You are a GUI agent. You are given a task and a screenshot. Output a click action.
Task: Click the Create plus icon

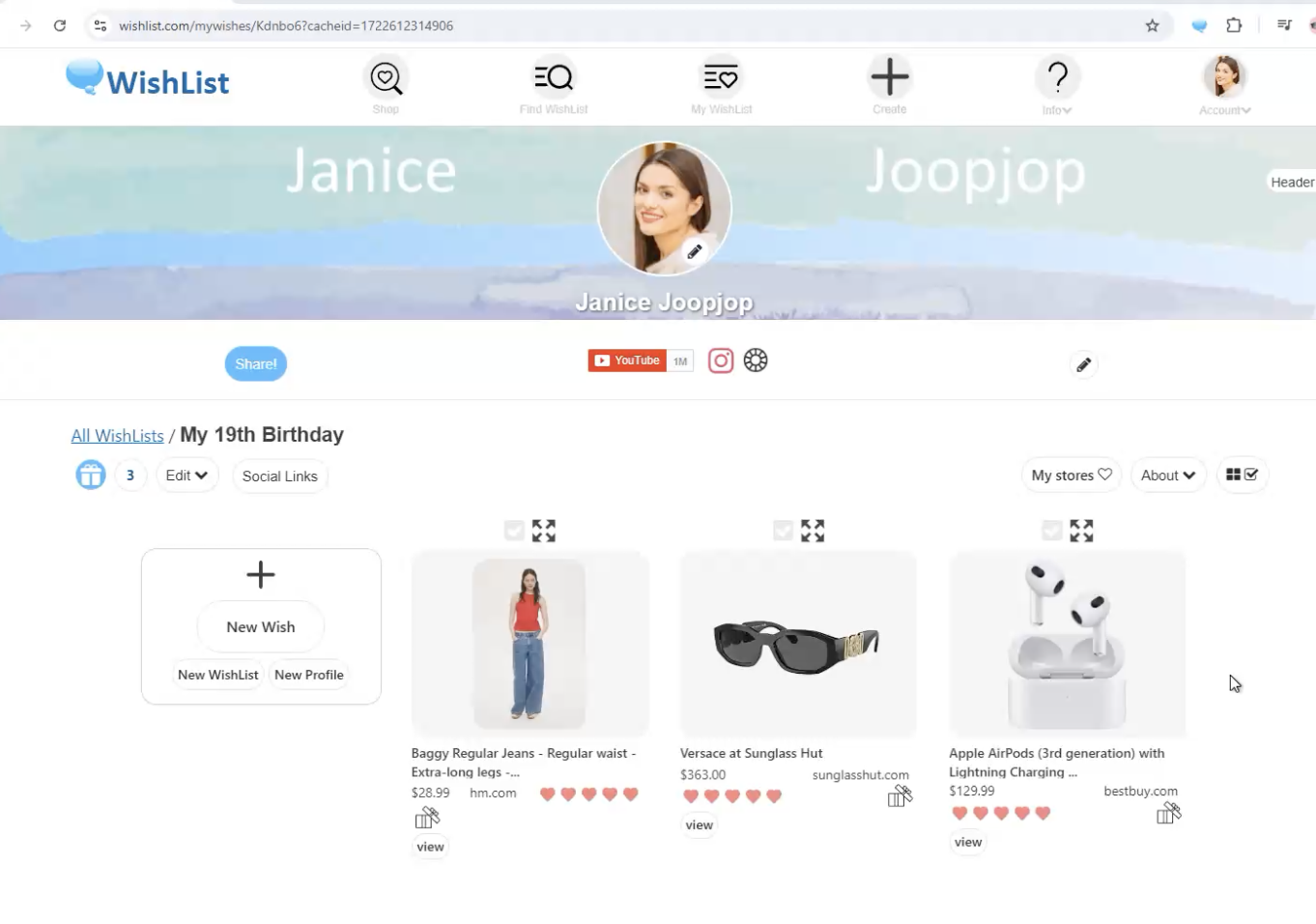coord(889,77)
